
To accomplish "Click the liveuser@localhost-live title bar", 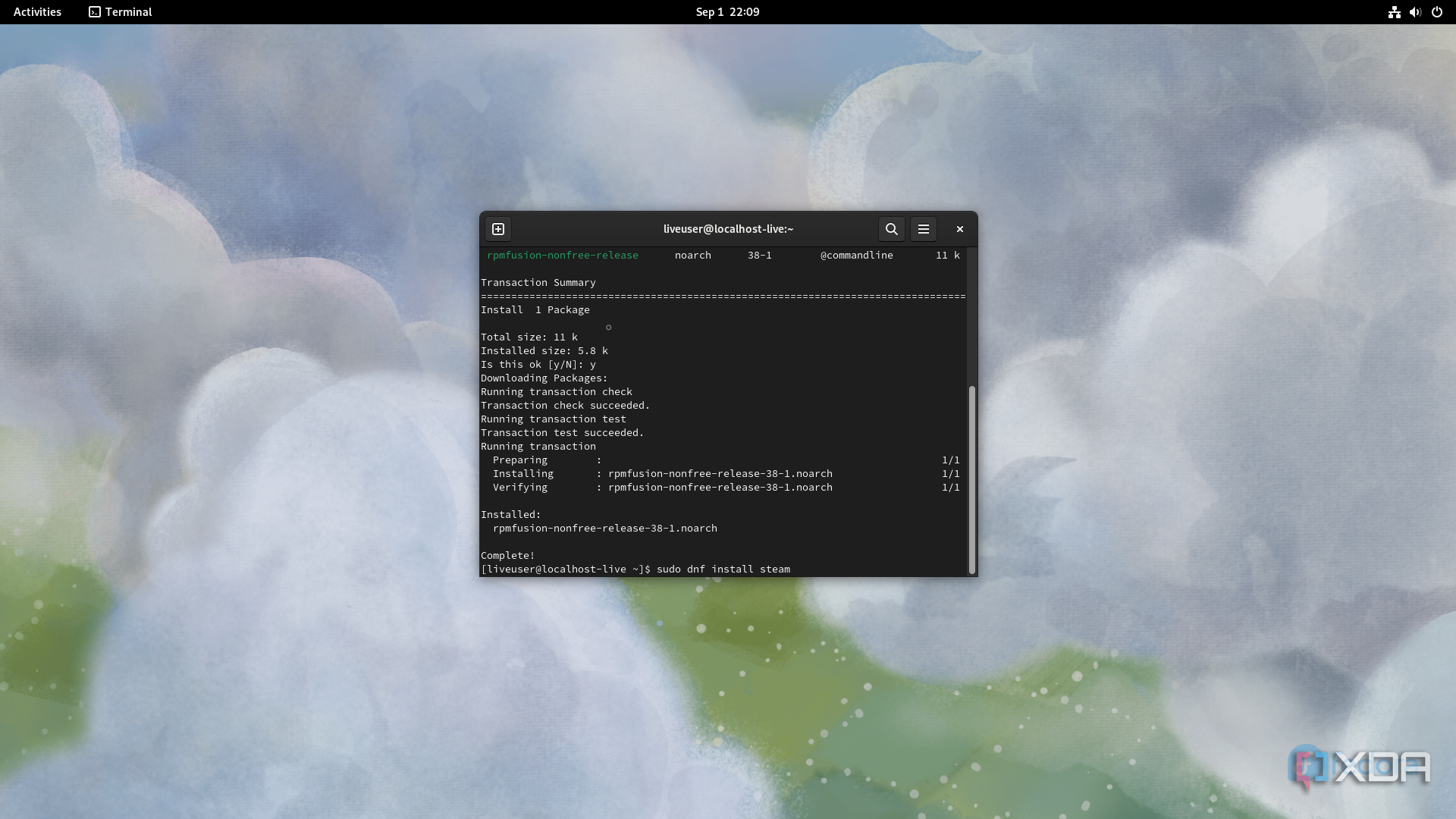I will click(728, 229).
